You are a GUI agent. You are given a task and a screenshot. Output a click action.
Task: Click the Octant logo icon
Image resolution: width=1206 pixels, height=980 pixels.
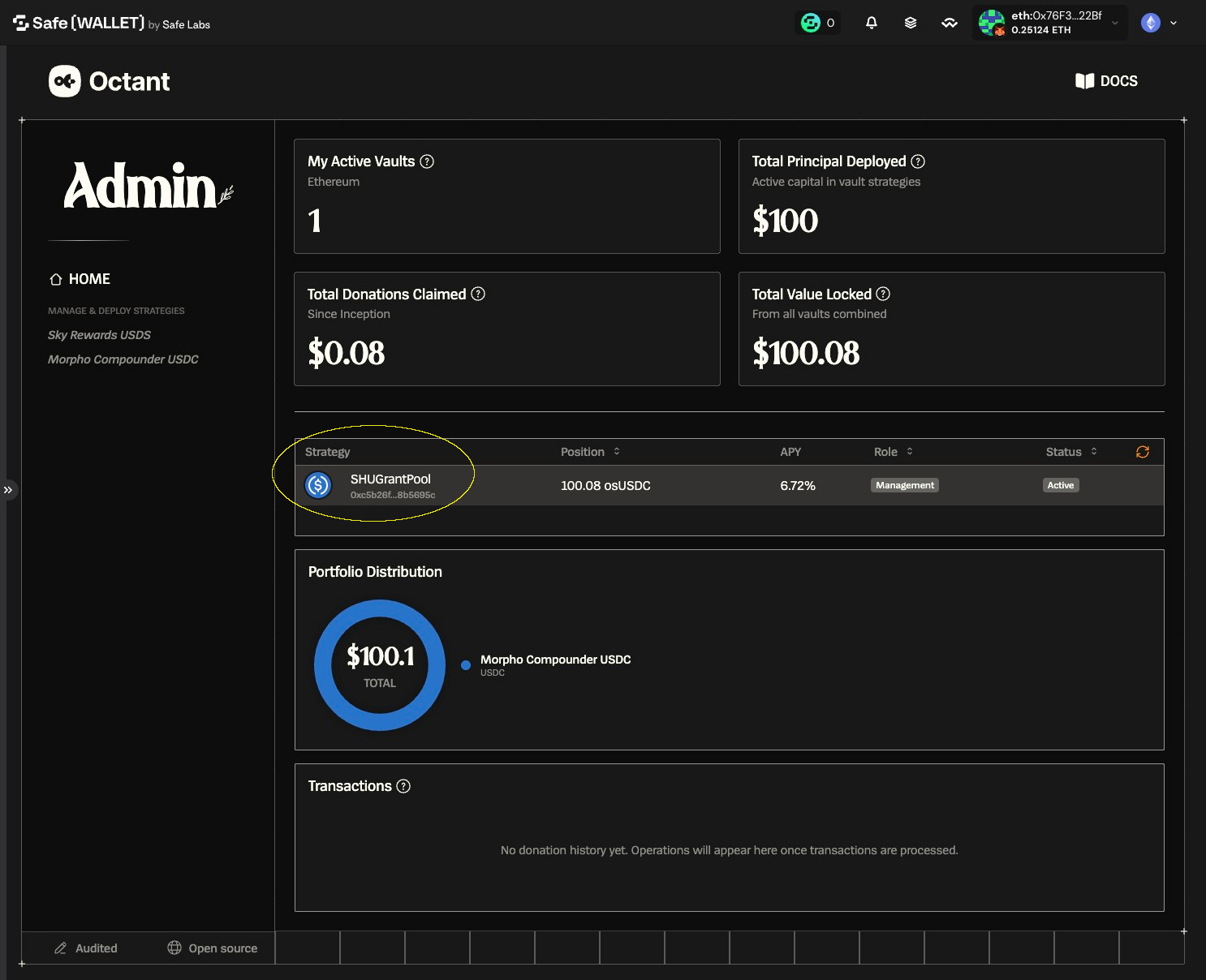coord(65,81)
